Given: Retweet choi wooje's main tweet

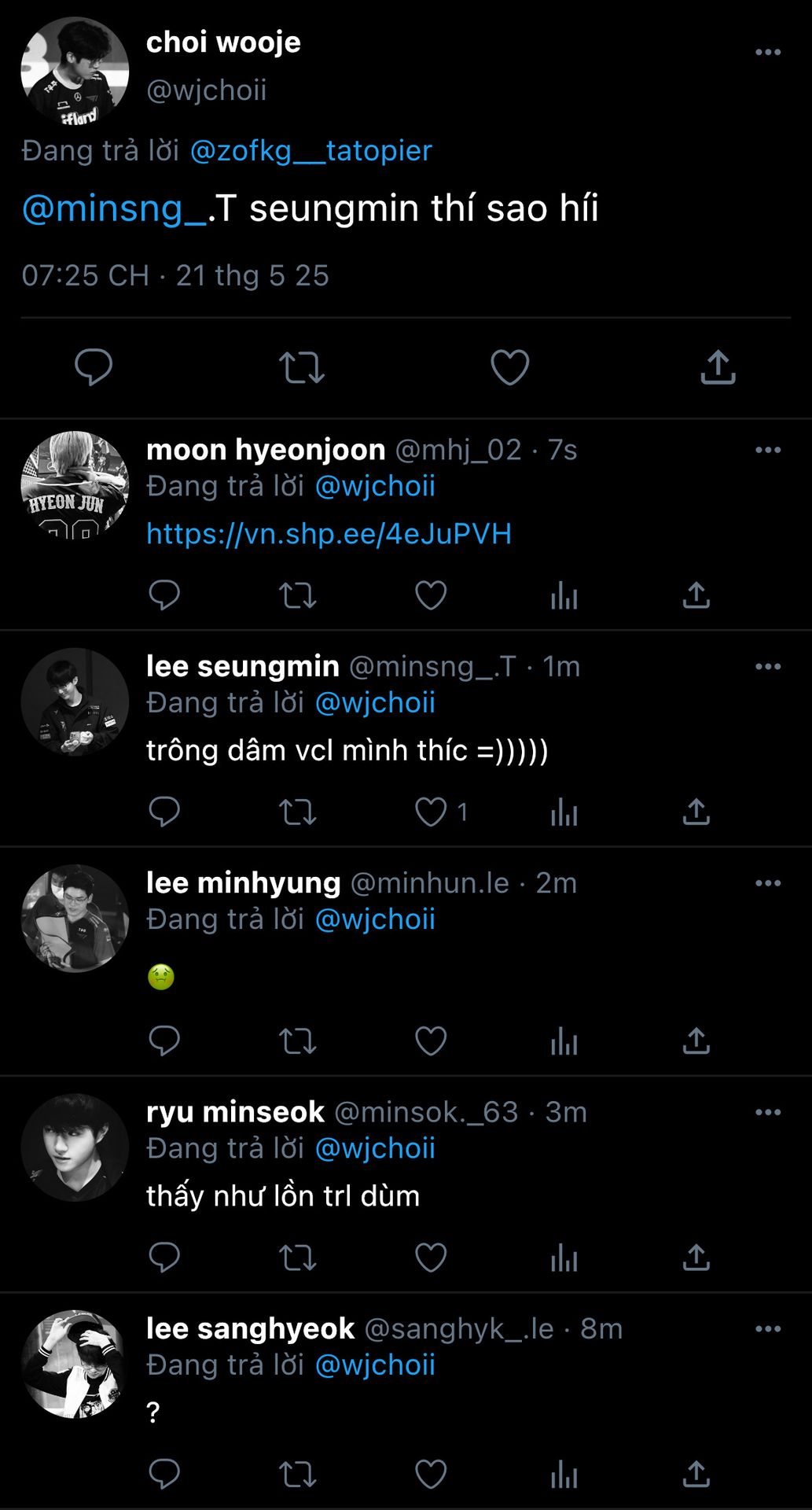Looking at the screenshot, I should click(302, 367).
